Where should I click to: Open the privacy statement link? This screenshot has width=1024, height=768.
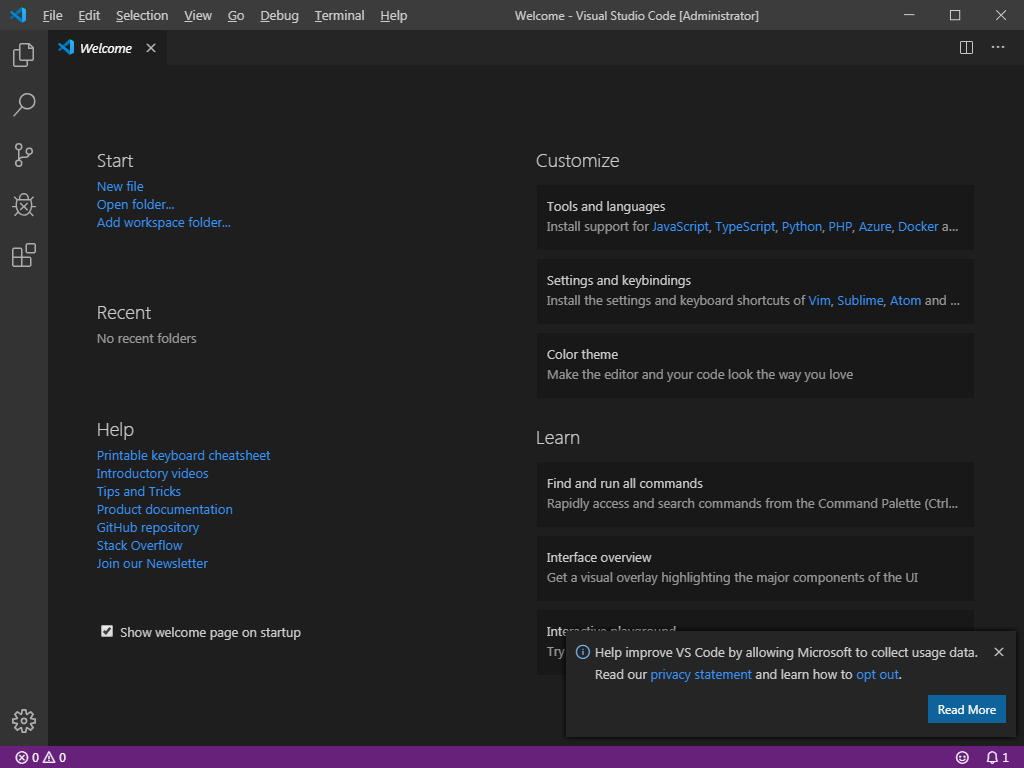[x=701, y=675]
